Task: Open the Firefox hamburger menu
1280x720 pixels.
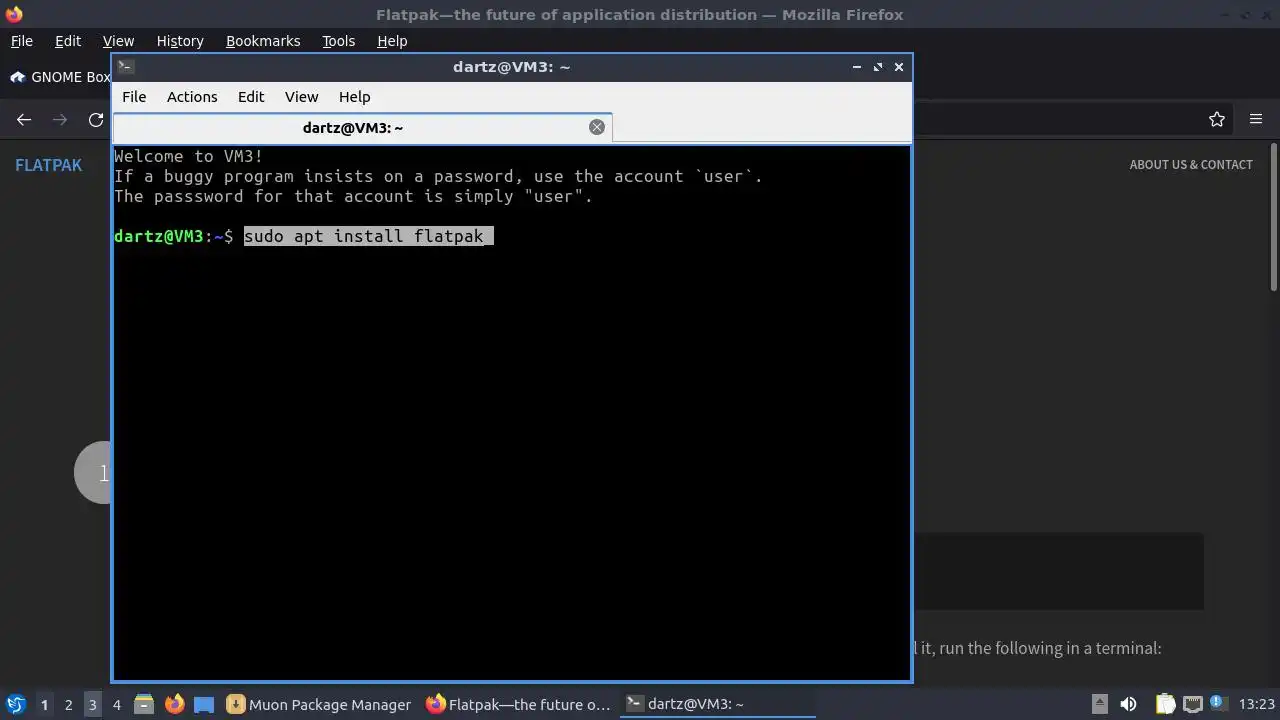Action: click(1256, 120)
